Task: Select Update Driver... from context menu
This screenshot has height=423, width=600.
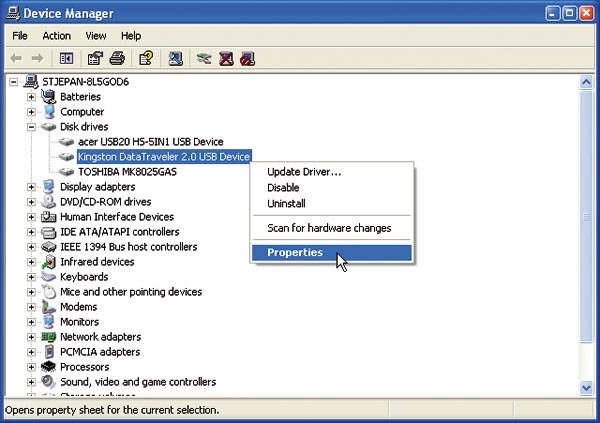Action: tap(304, 172)
